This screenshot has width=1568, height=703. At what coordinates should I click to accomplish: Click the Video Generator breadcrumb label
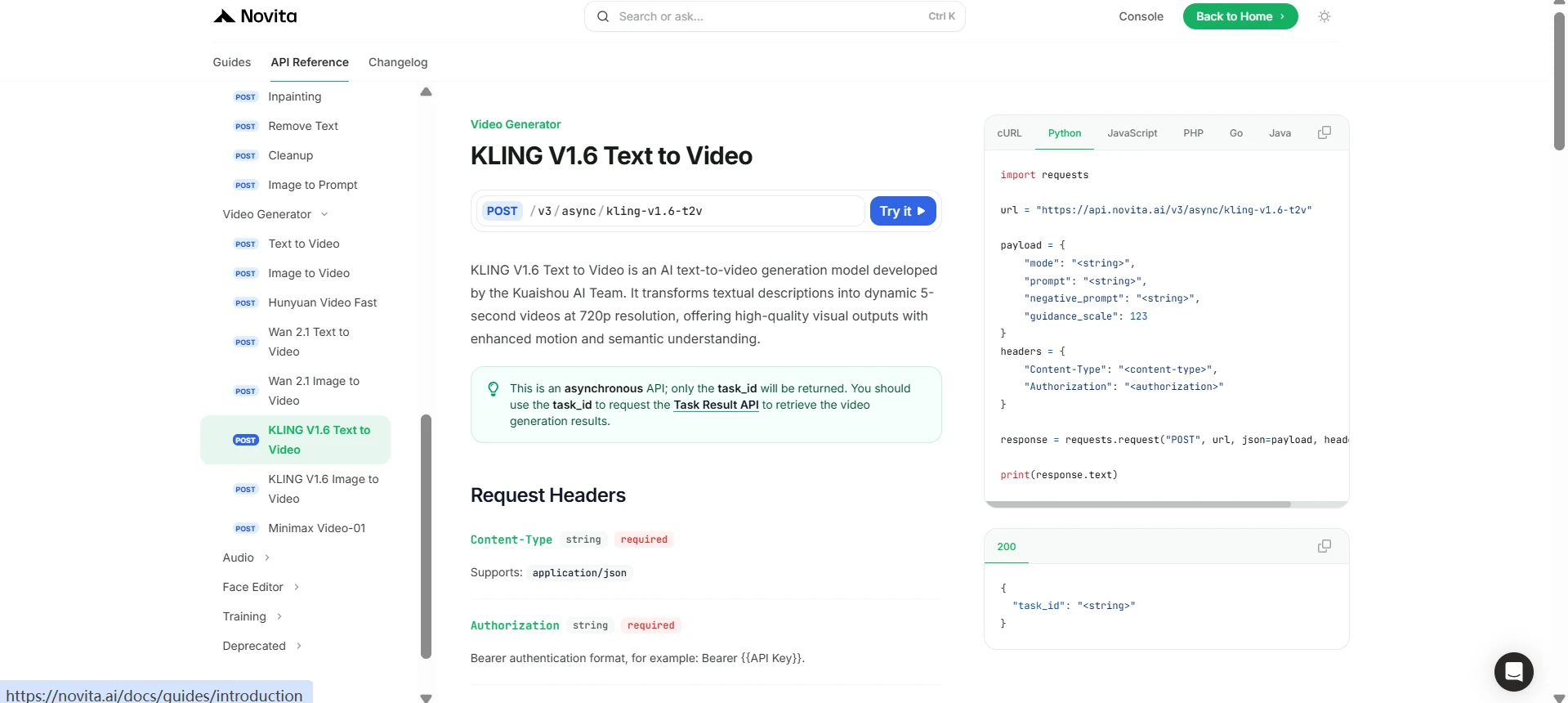point(516,124)
